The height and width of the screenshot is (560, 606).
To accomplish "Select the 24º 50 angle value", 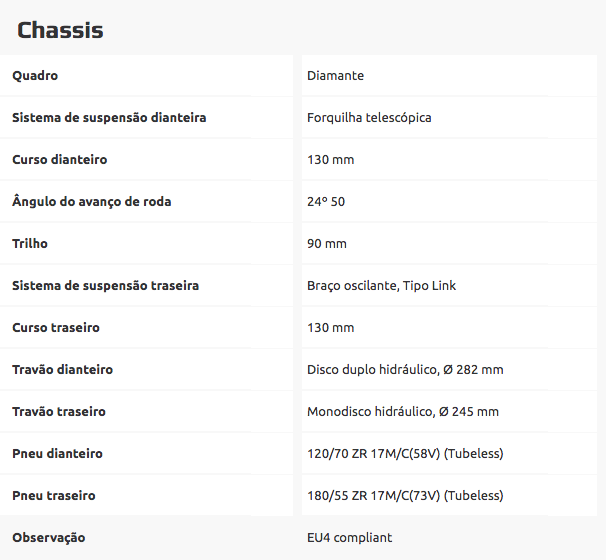I will (x=326, y=202).
